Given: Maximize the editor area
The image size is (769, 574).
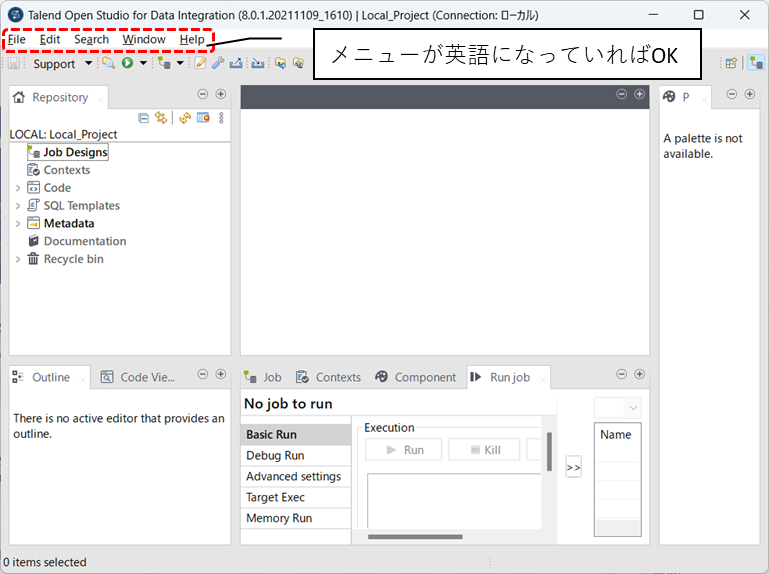Looking at the screenshot, I should [x=640, y=94].
